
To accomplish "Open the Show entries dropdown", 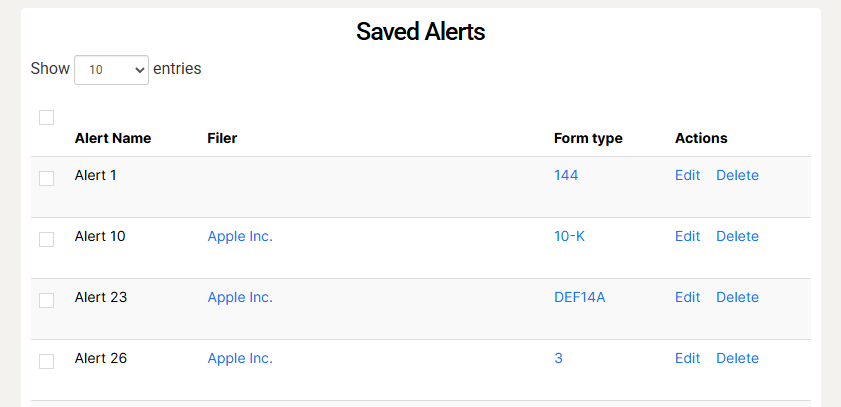I will tap(111, 70).
